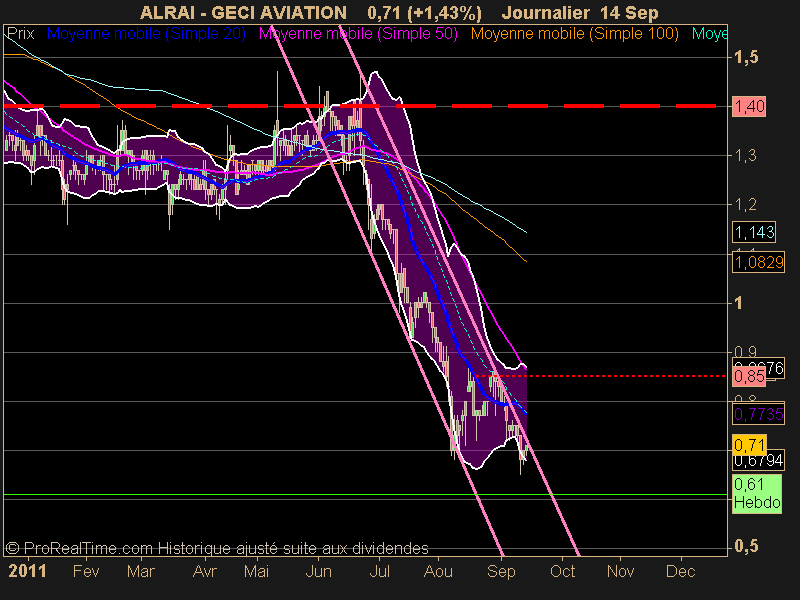This screenshot has height=600, width=800.
Task: Click the "Jul" month label
Action: click(380, 571)
